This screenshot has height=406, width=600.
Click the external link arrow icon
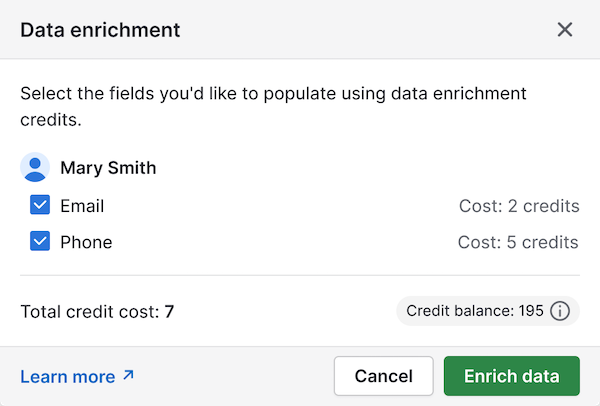pyautogui.click(x=128, y=376)
